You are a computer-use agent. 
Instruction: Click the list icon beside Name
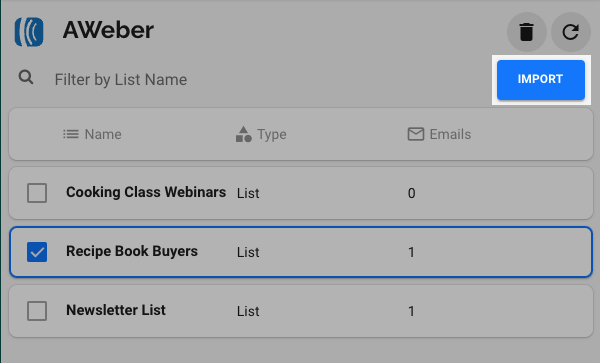tap(71, 134)
